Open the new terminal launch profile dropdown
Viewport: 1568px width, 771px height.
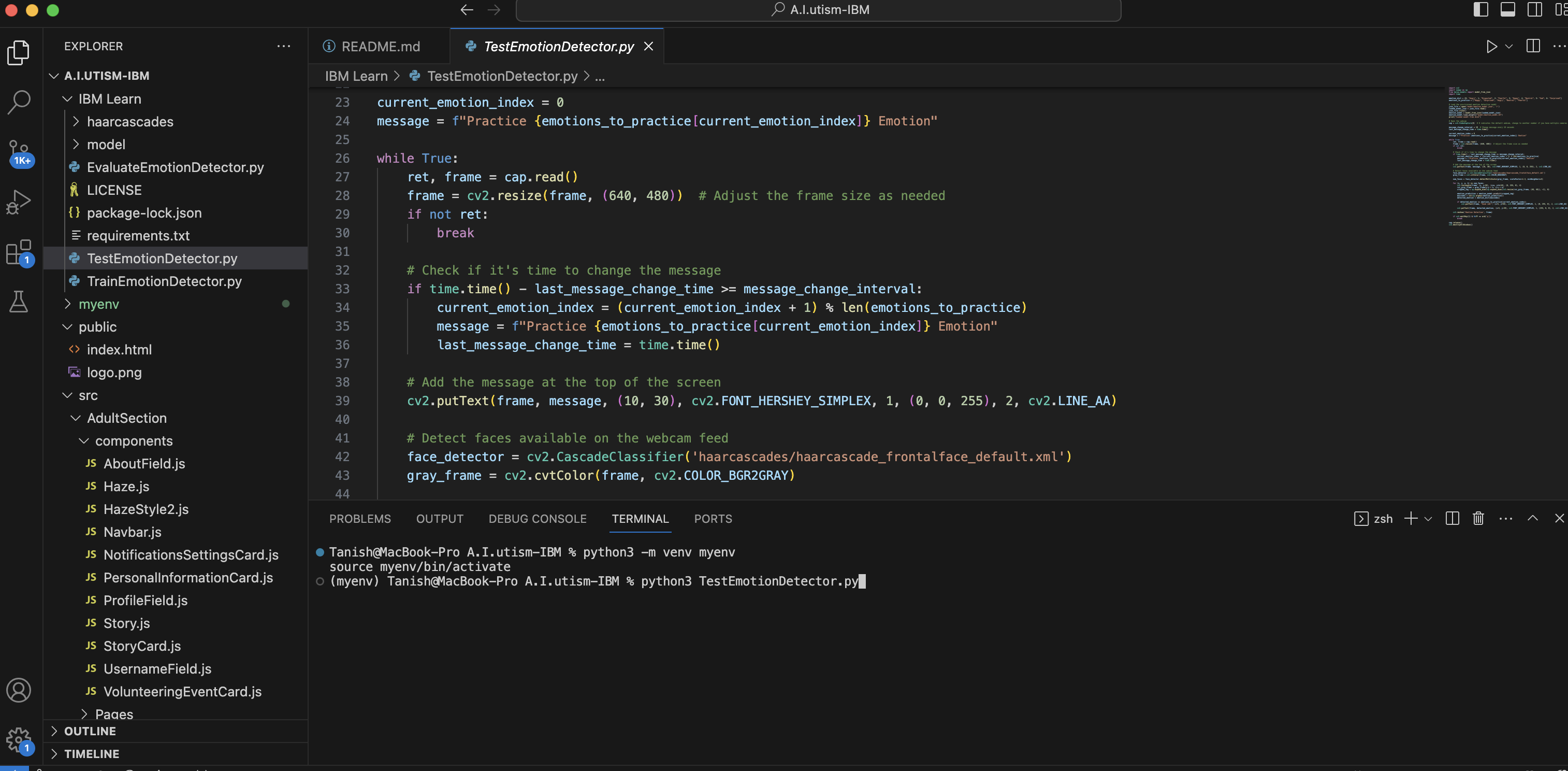[1428, 518]
